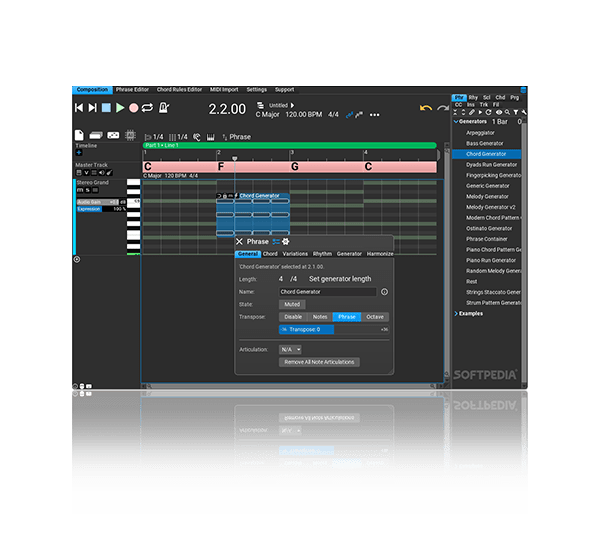Click Remove All Note Articulations button

[319, 362]
